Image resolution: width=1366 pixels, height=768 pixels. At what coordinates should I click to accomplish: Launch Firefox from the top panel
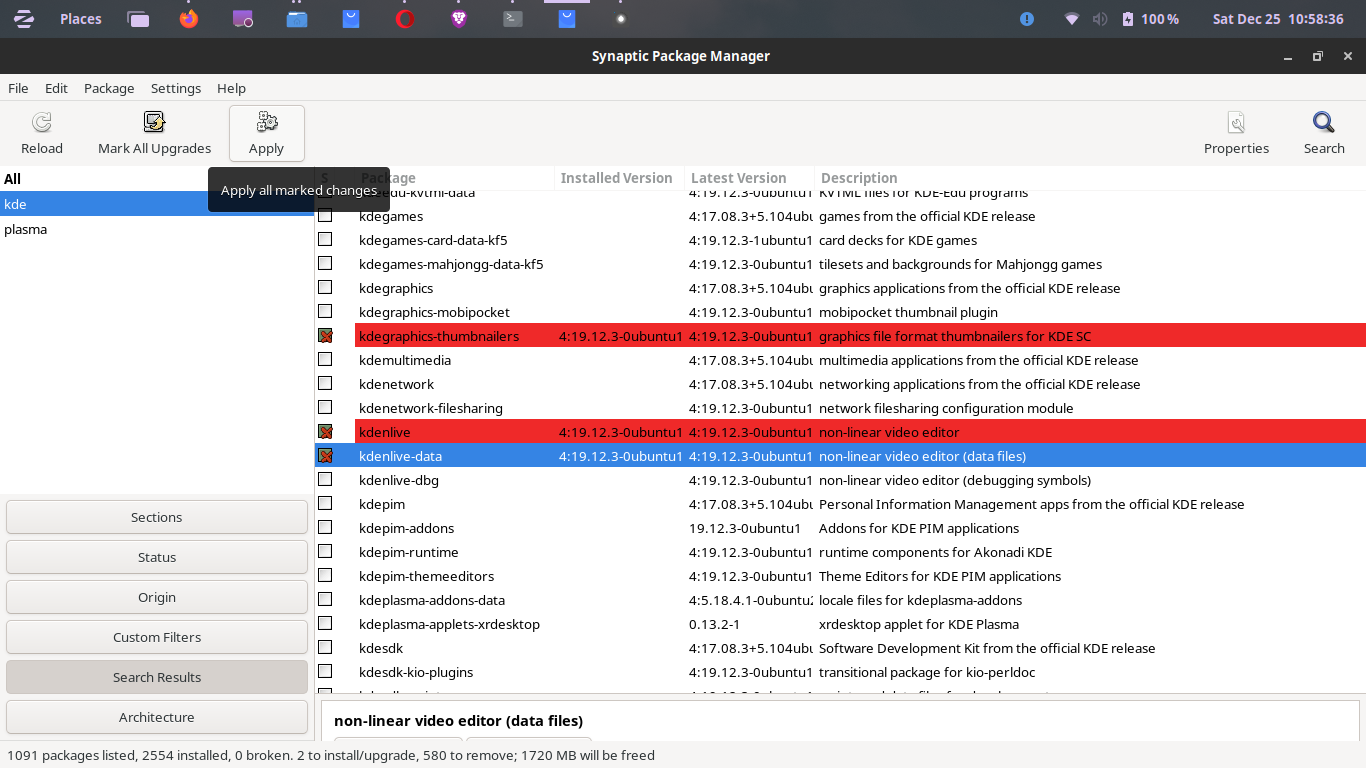189,19
